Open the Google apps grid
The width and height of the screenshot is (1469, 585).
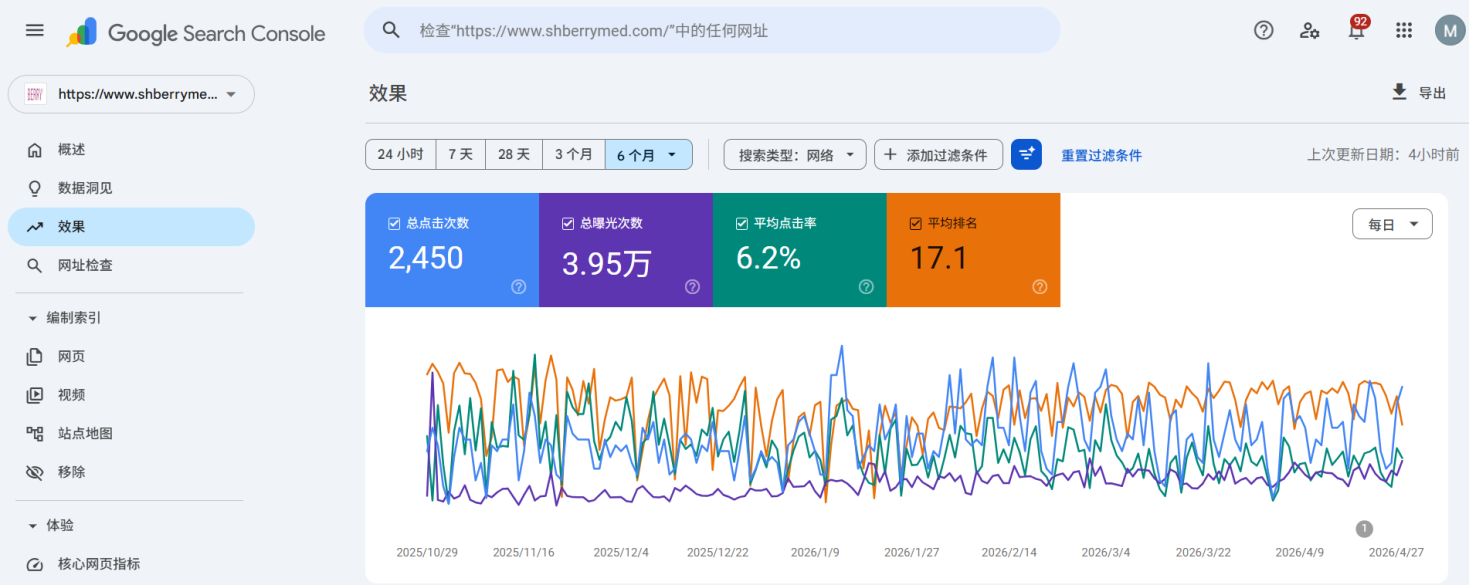[1404, 30]
